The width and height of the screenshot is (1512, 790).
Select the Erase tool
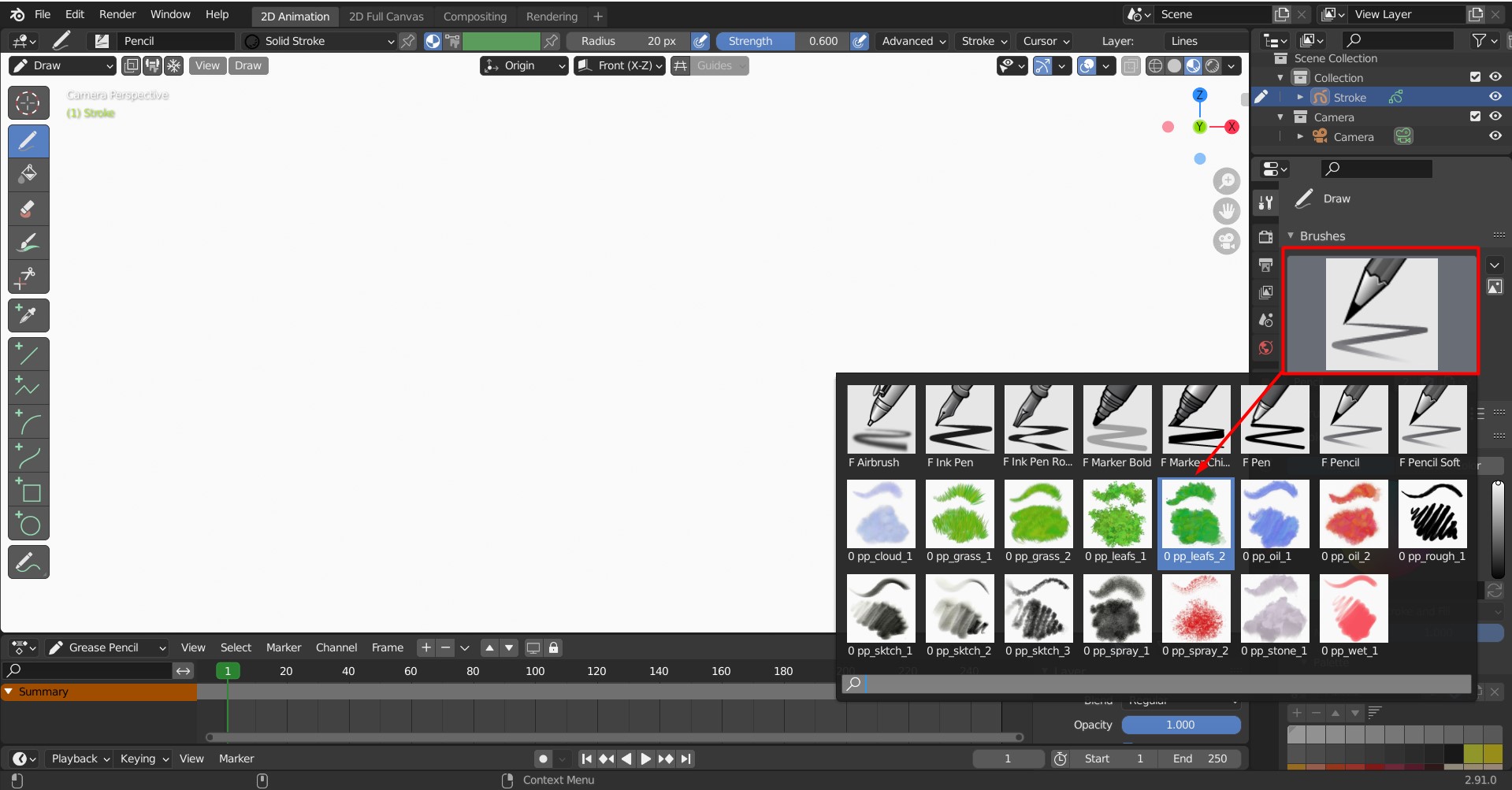tap(28, 209)
